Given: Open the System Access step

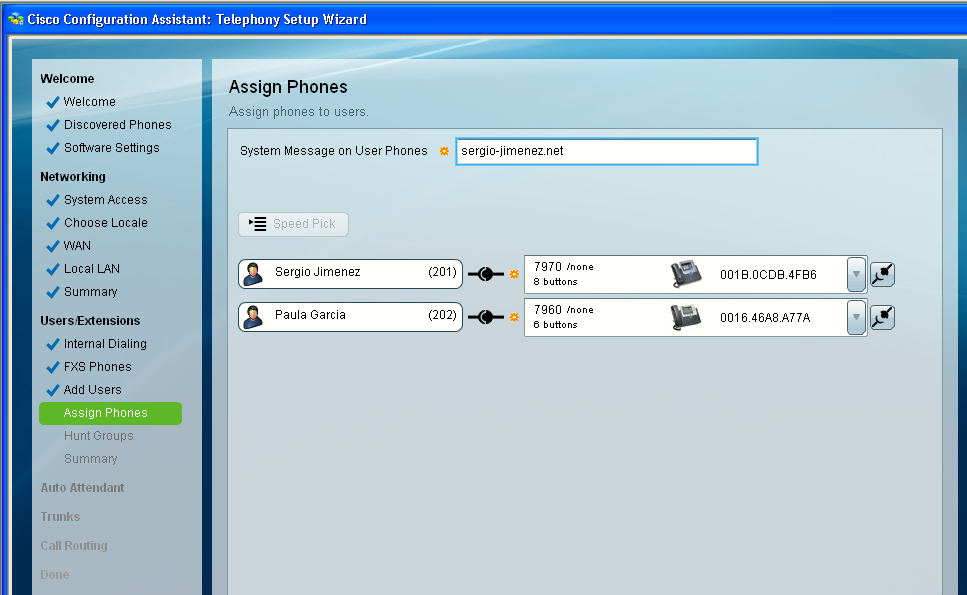Looking at the screenshot, I should [105, 200].
